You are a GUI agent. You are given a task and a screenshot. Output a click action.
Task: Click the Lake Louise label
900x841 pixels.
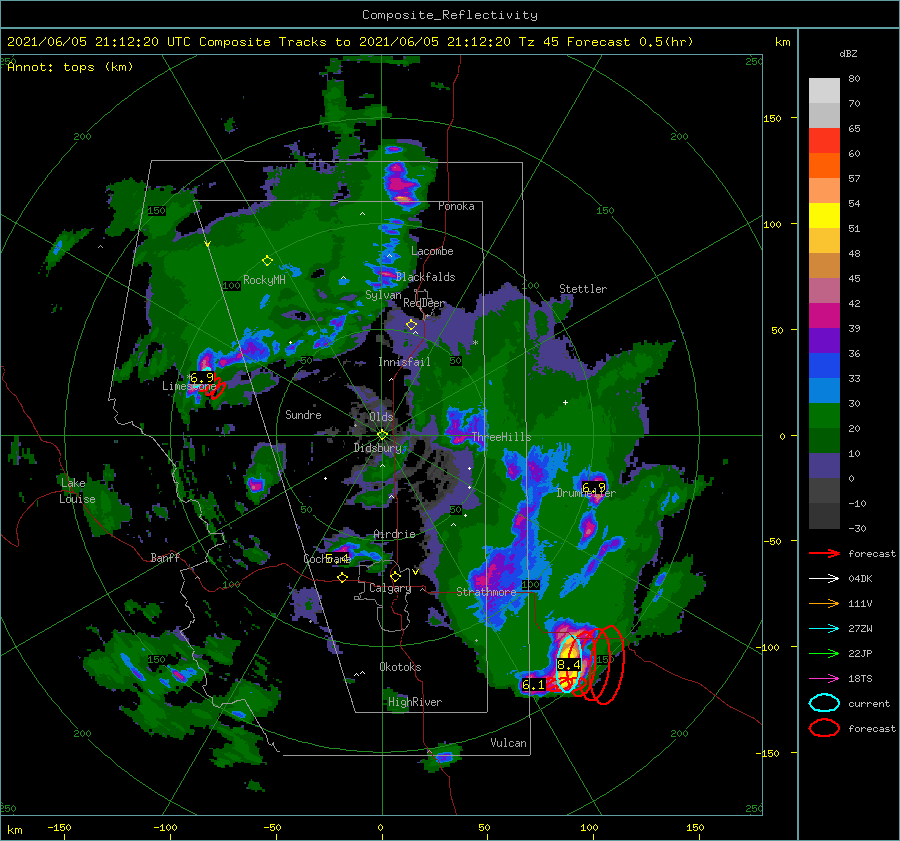[77, 491]
